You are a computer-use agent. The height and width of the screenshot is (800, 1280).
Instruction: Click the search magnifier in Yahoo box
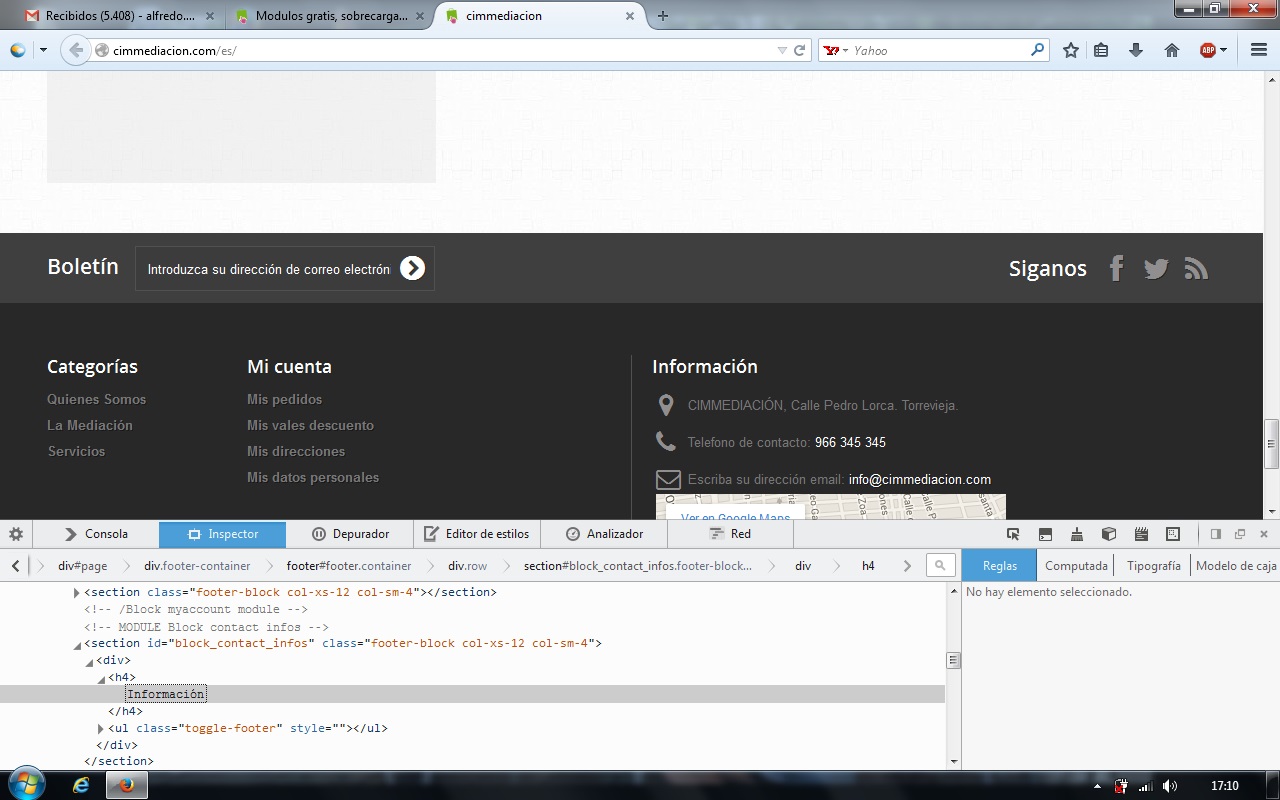point(1038,50)
